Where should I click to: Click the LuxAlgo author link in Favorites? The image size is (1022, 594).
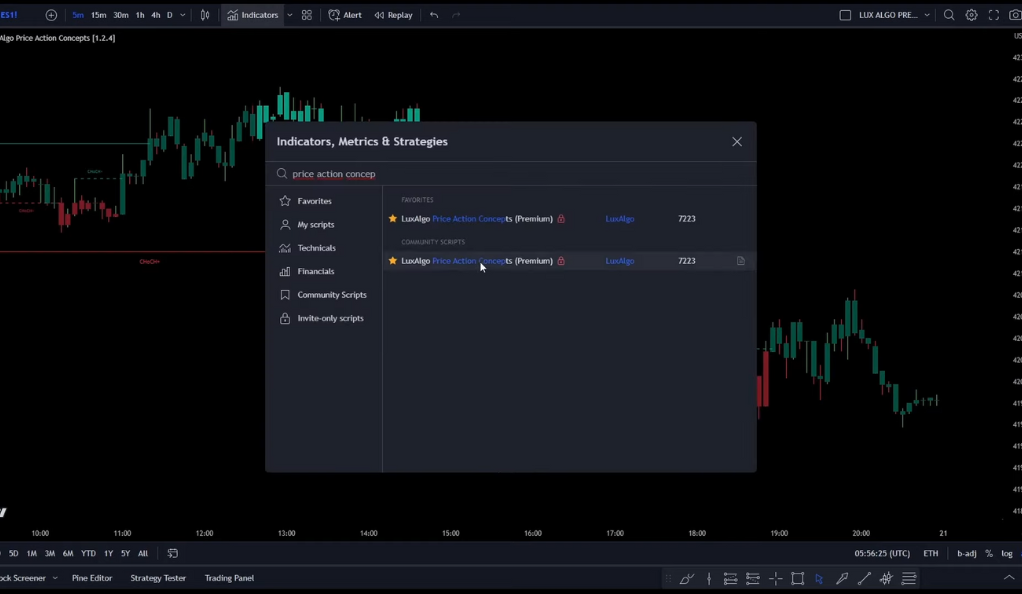[x=619, y=219]
